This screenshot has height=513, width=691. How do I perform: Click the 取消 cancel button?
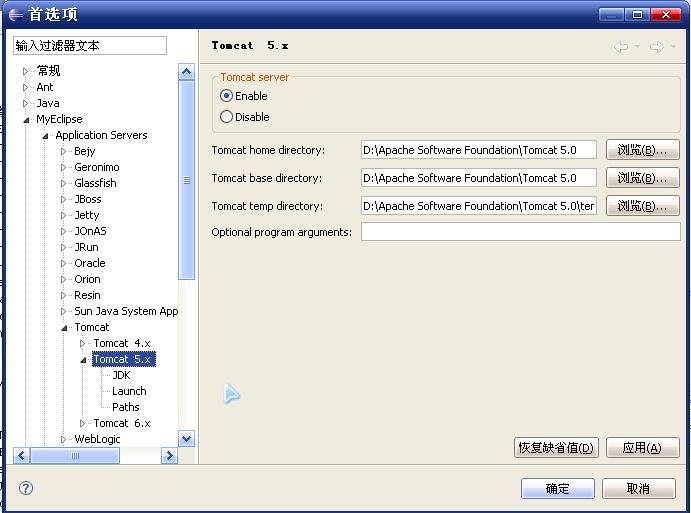[x=639, y=488]
